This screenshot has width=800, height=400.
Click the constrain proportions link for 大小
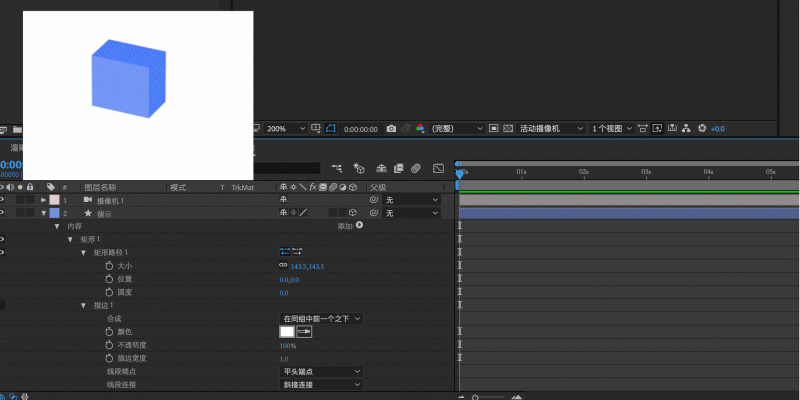pos(283,265)
